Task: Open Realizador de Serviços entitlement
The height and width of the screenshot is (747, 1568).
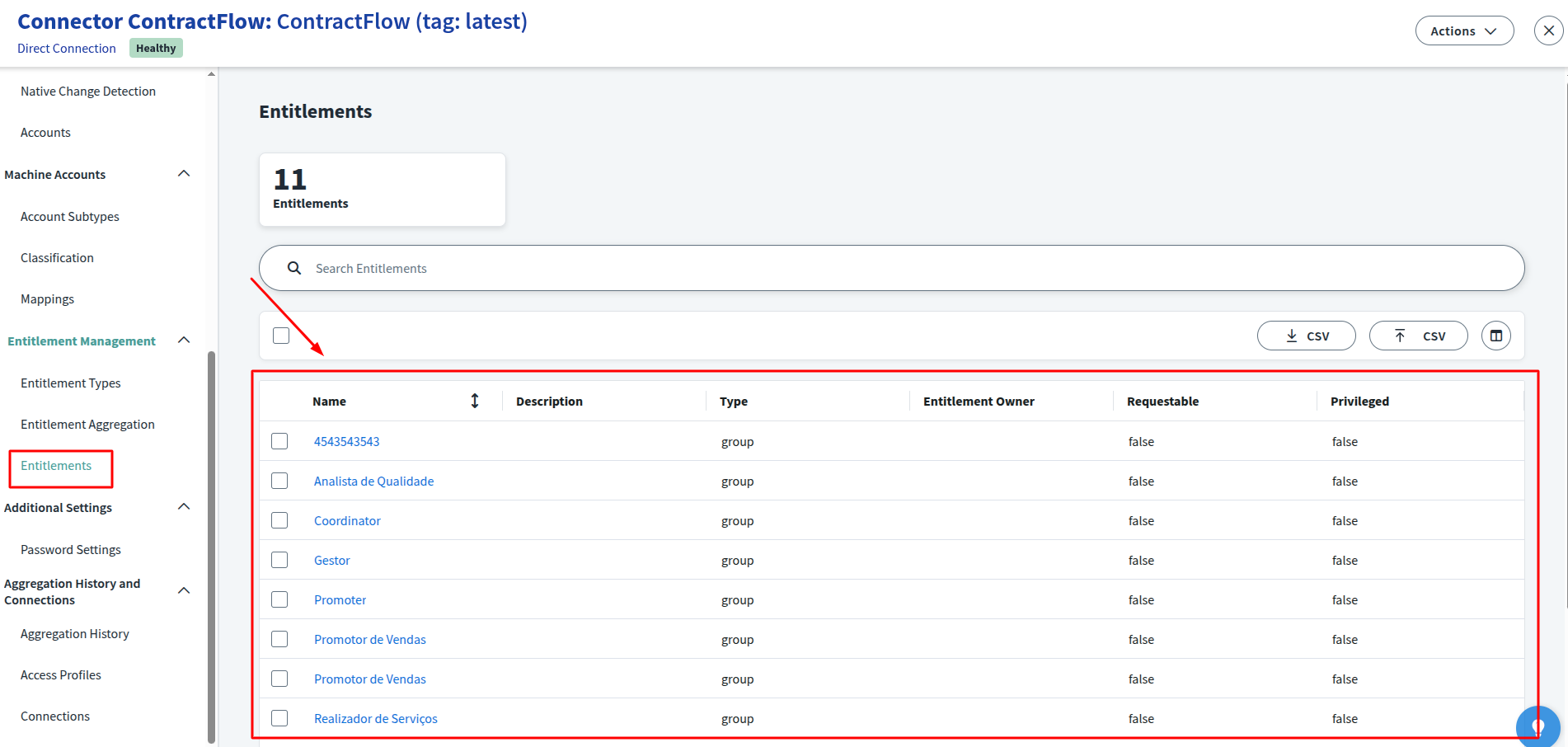Action: pos(375,719)
